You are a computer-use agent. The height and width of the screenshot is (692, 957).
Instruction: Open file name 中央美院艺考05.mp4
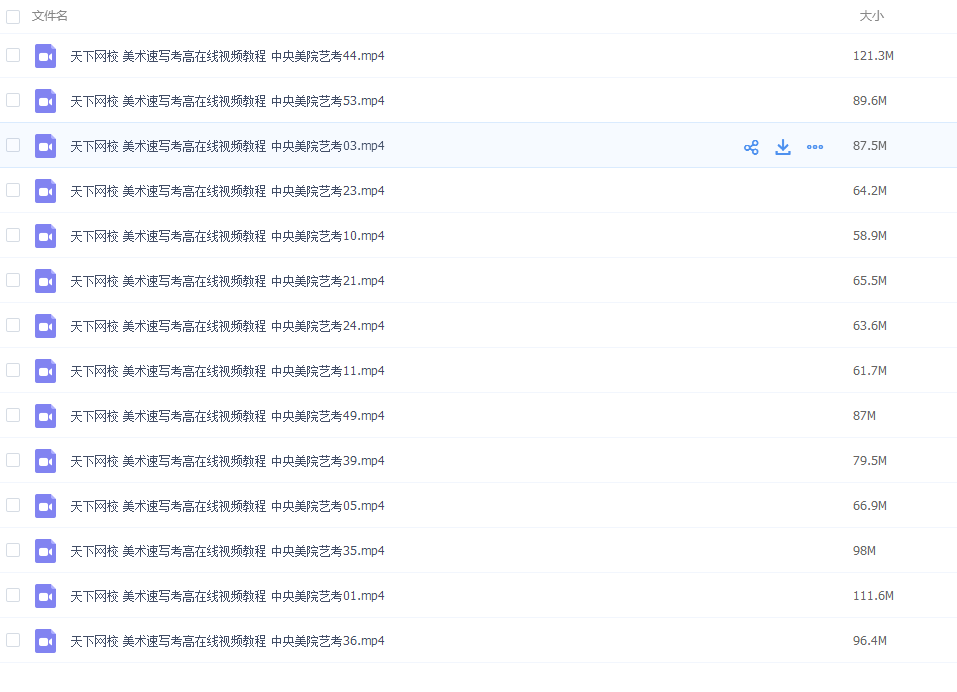coord(227,506)
